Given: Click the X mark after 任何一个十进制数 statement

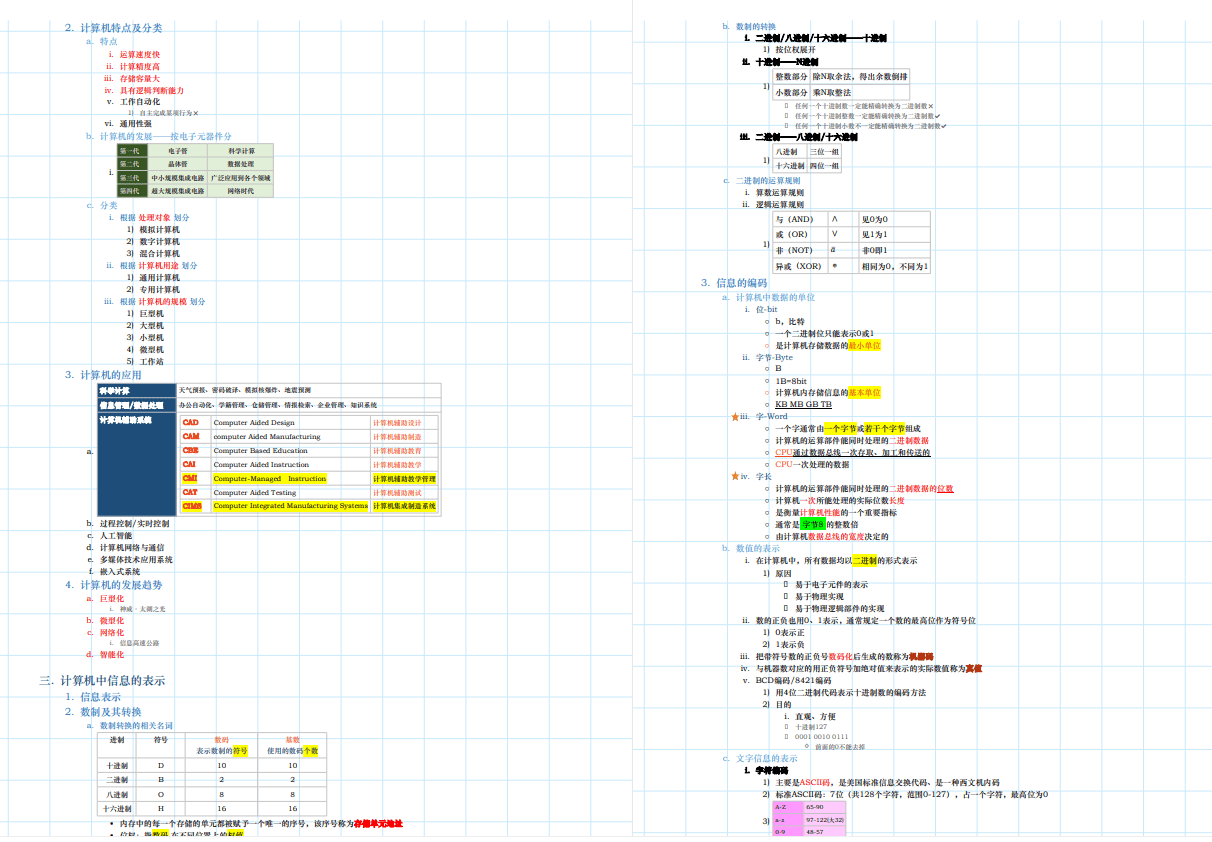Looking at the screenshot, I should click(931, 106).
